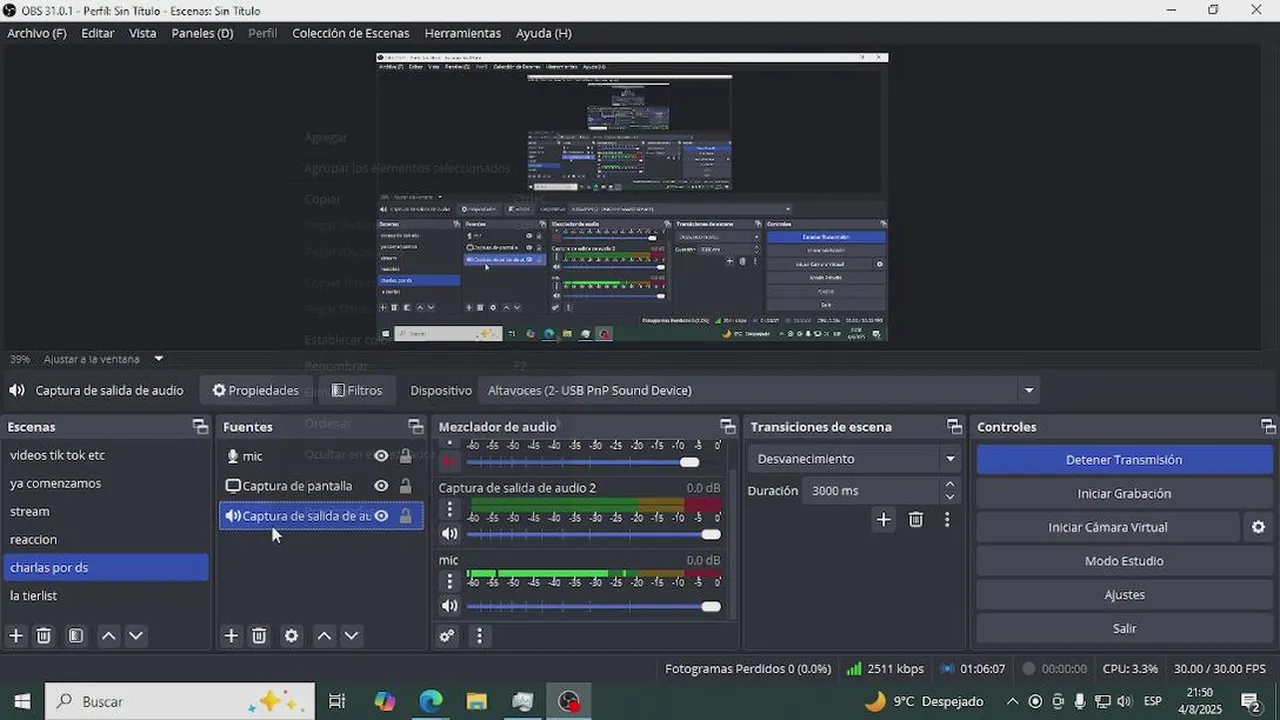Open Herramientas menu
This screenshot has width=1280, height=720.
pos(463,33)
